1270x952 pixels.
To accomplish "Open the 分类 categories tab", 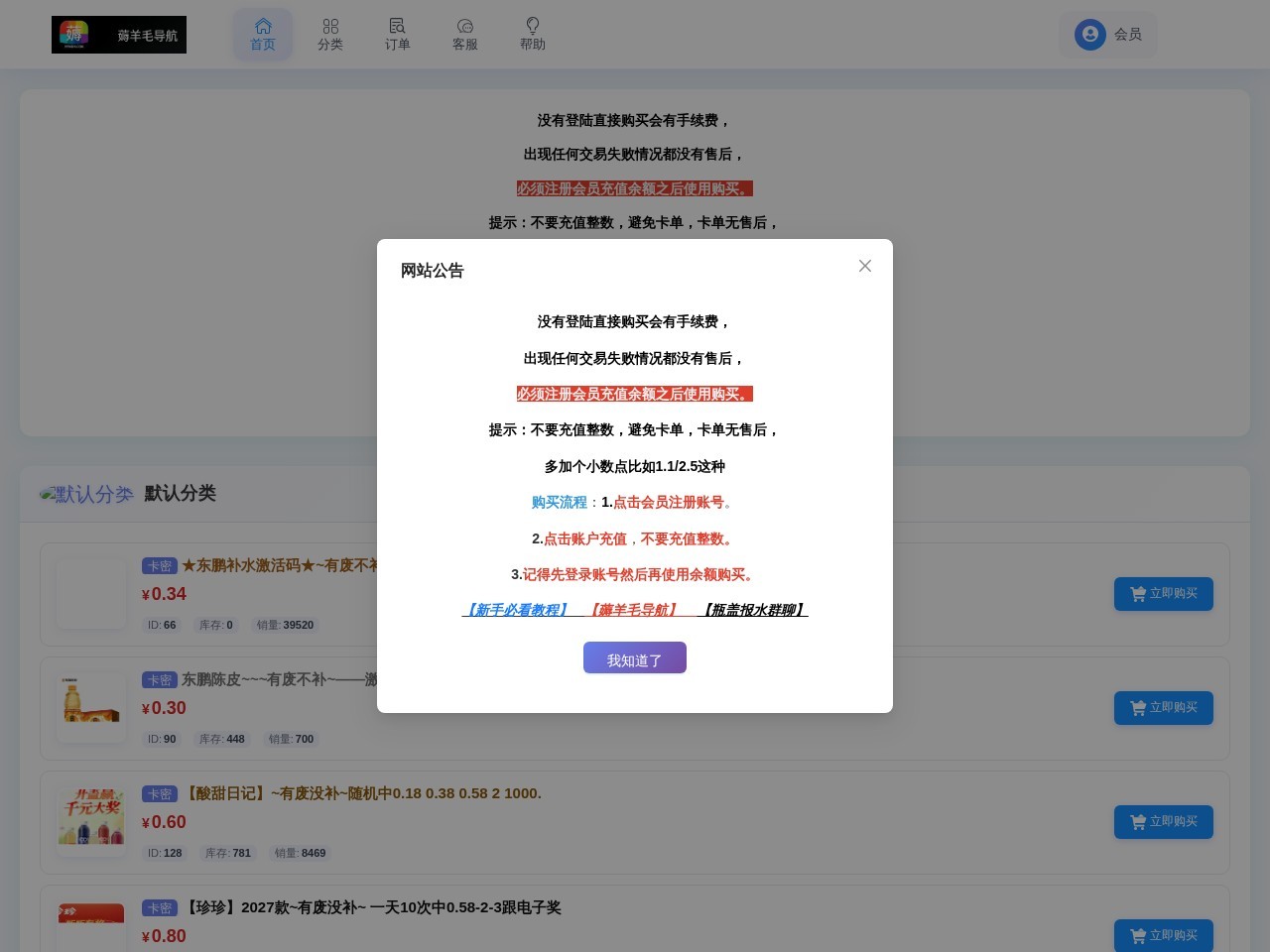I will coord(330,34).
